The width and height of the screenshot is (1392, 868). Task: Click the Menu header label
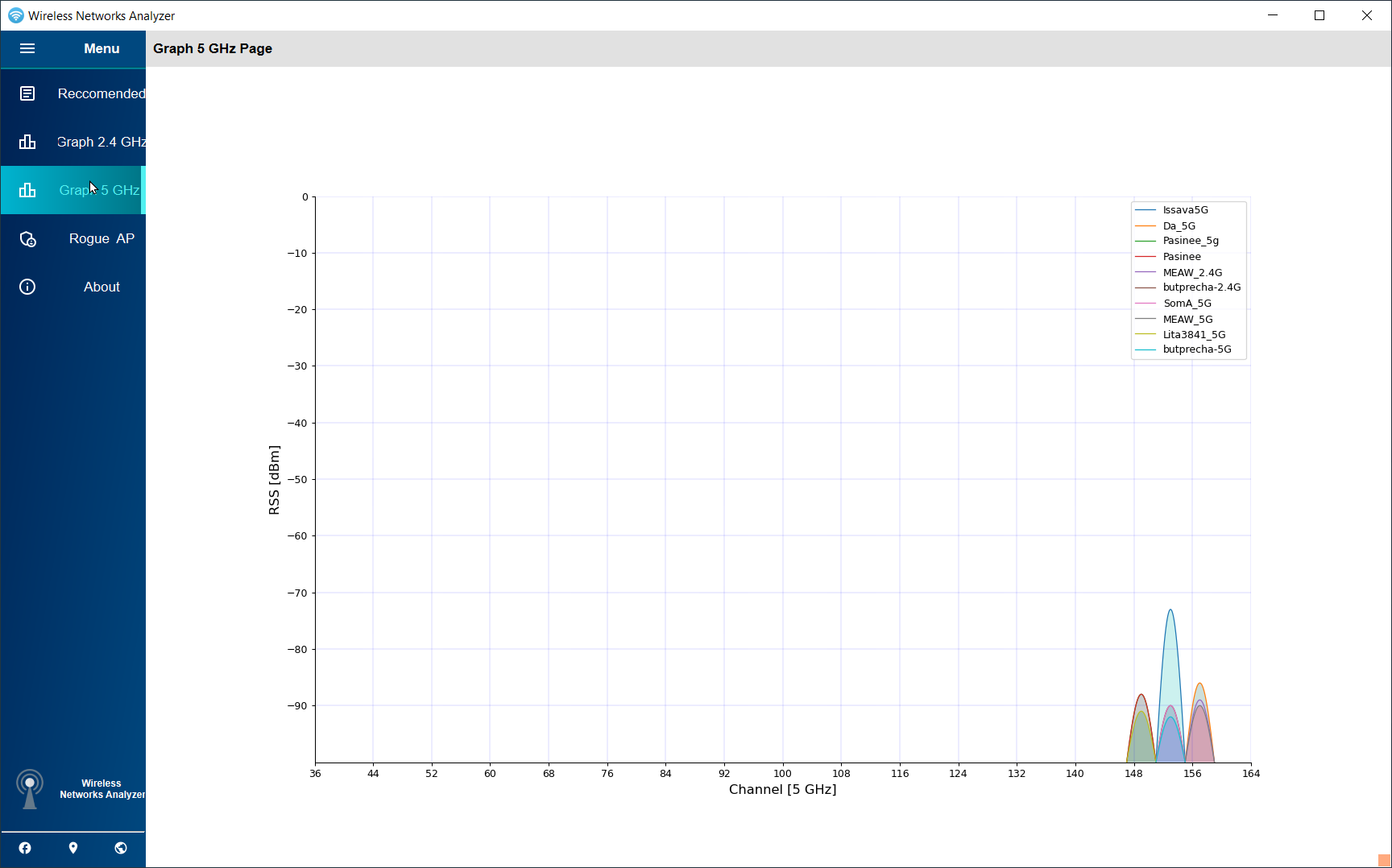click(x=101, y=48)
